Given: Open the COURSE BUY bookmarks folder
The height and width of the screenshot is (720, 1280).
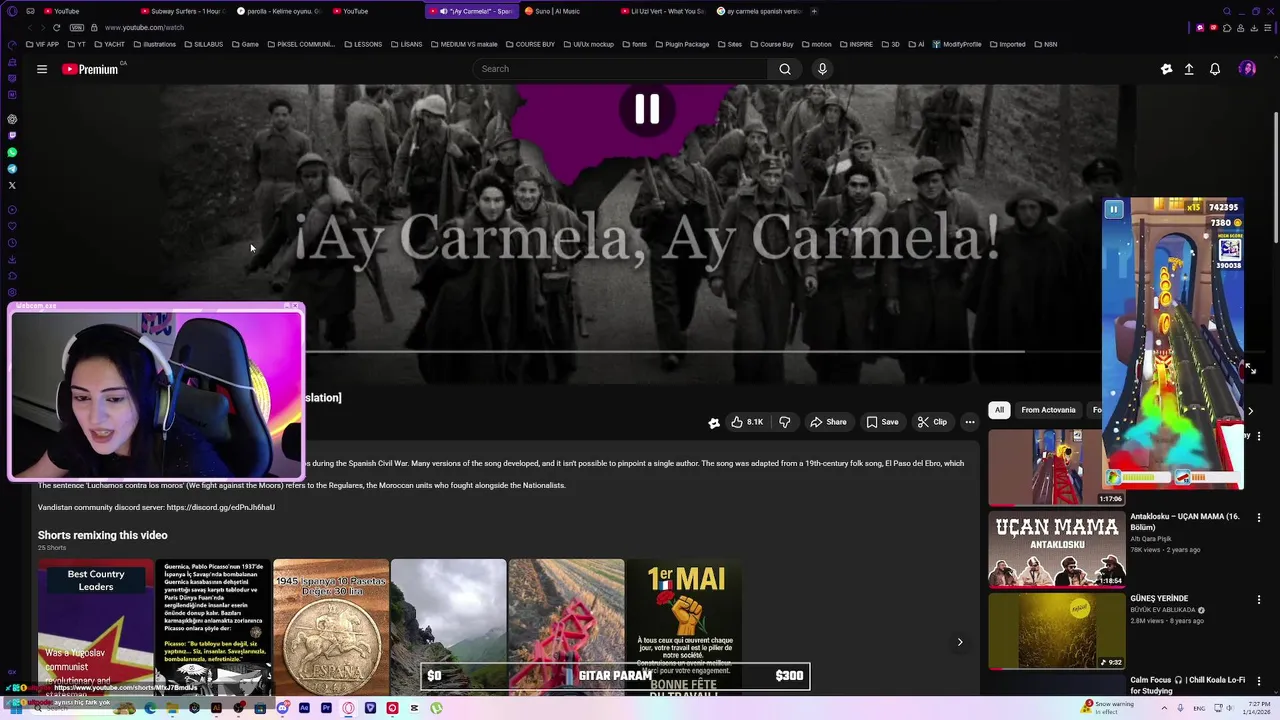Looking at the screenshot, I should pos(530,44).
